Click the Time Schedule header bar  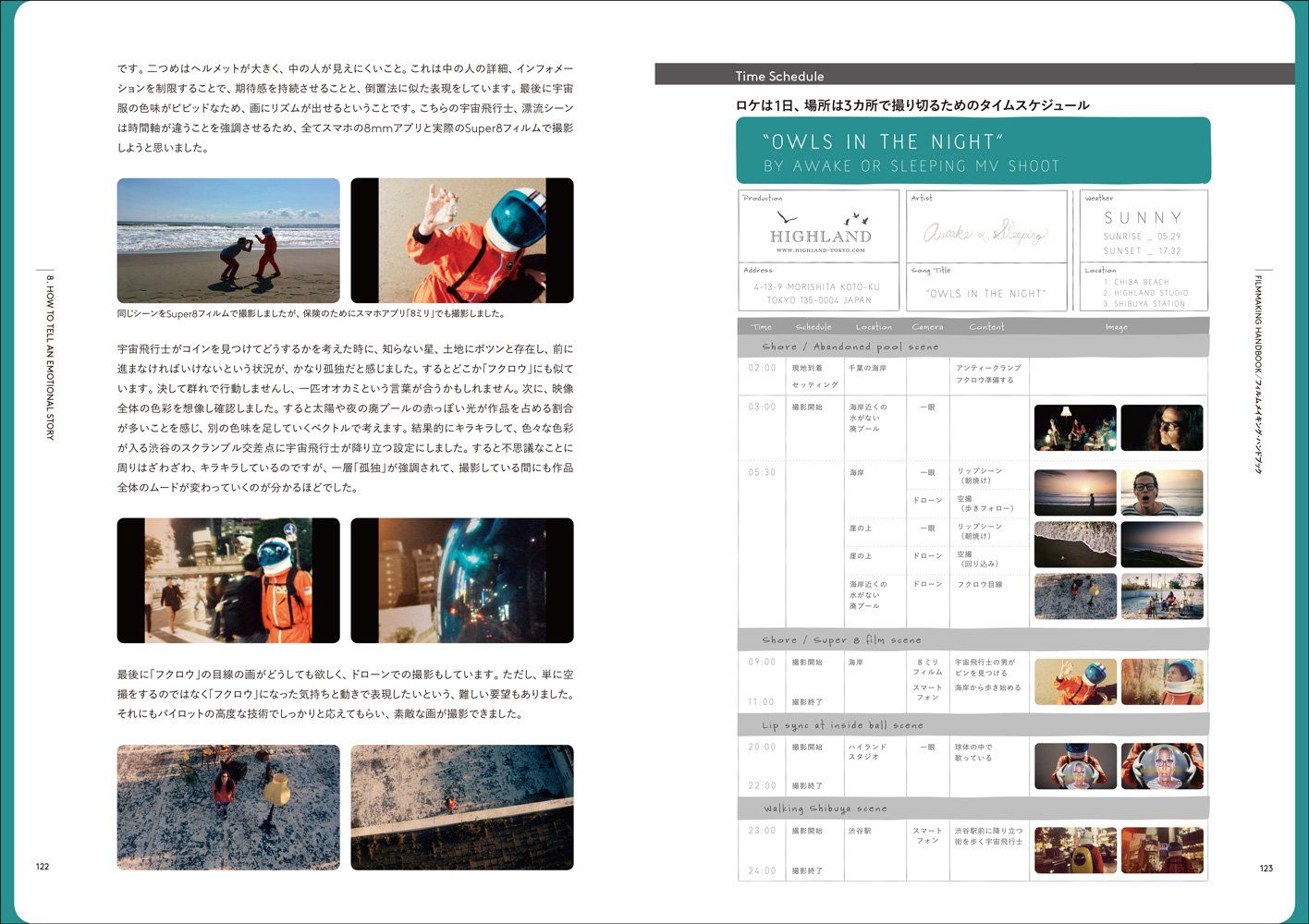coord(974,75)
